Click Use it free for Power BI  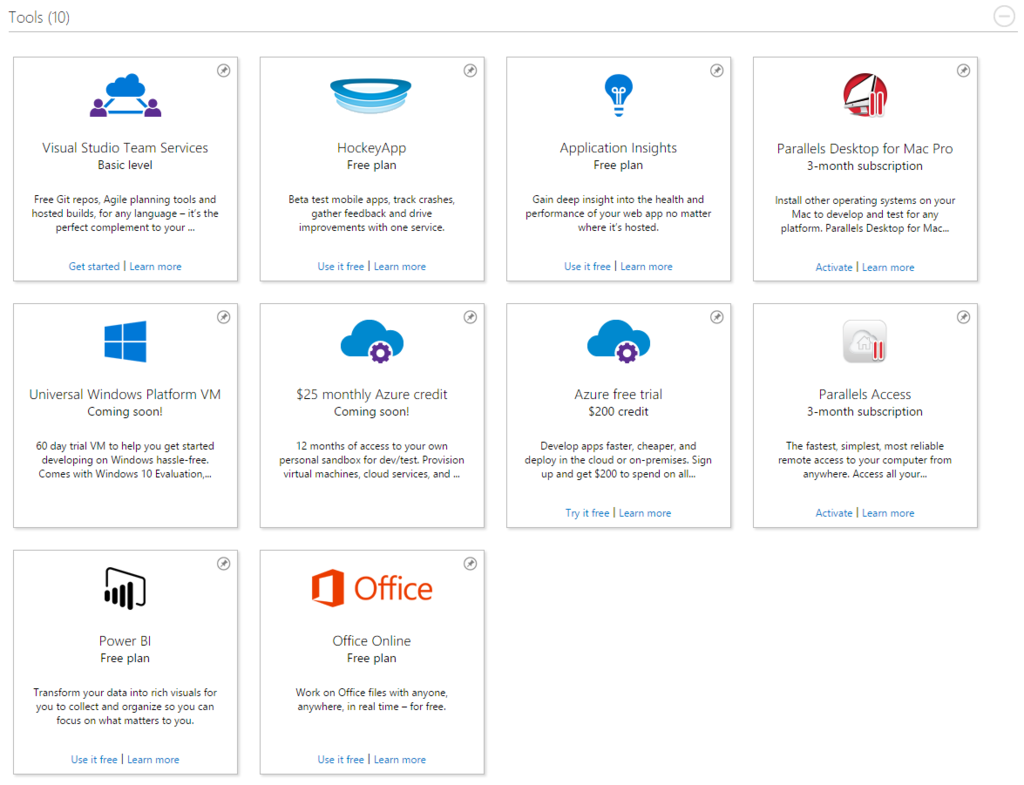click(x=94, y=760)
